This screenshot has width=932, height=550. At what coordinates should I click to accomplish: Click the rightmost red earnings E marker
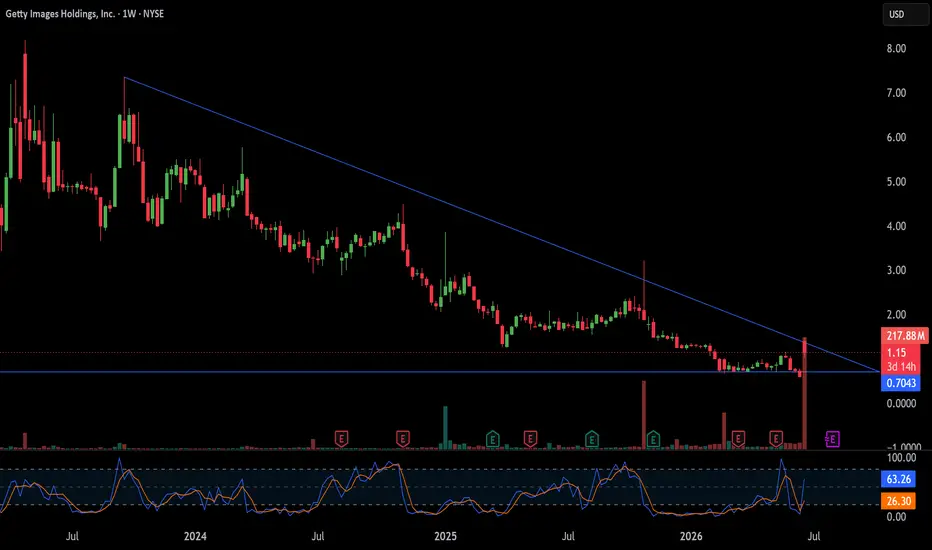(776, 439)
